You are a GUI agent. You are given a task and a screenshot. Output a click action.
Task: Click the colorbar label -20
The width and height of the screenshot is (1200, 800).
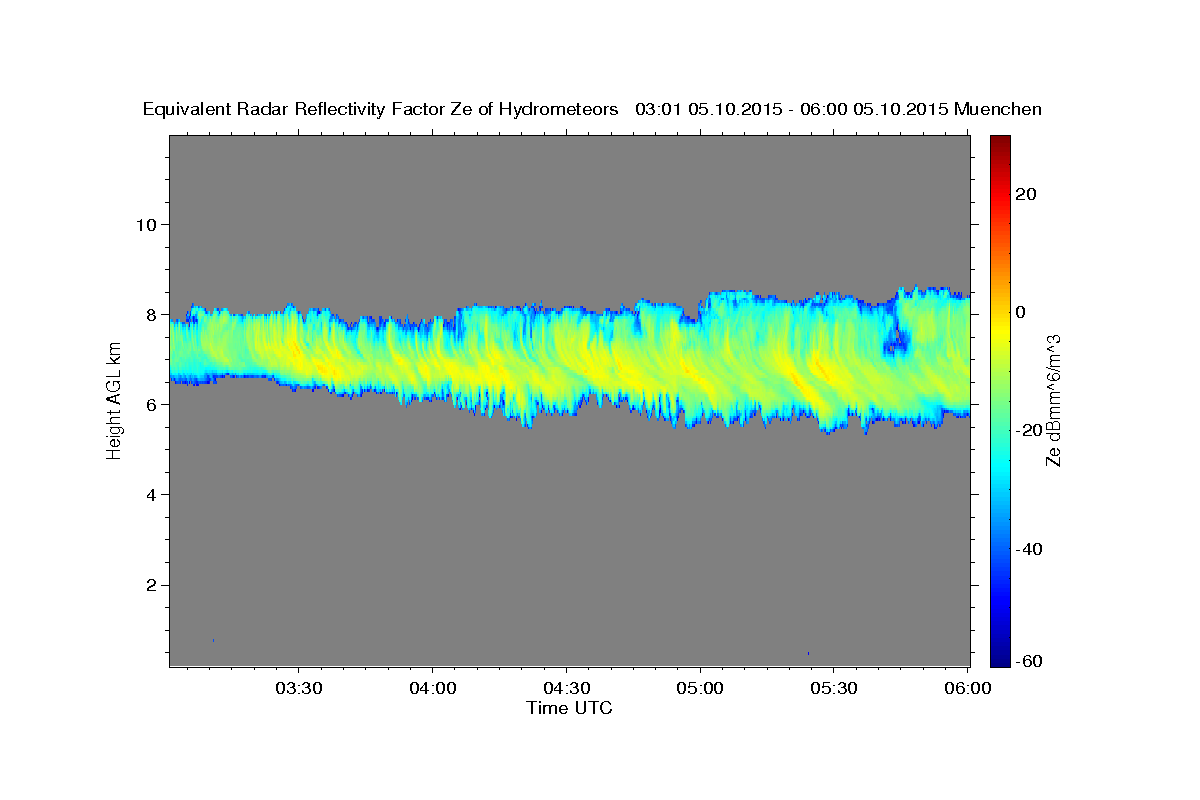pyautogui.click(x=1028, y=430)
